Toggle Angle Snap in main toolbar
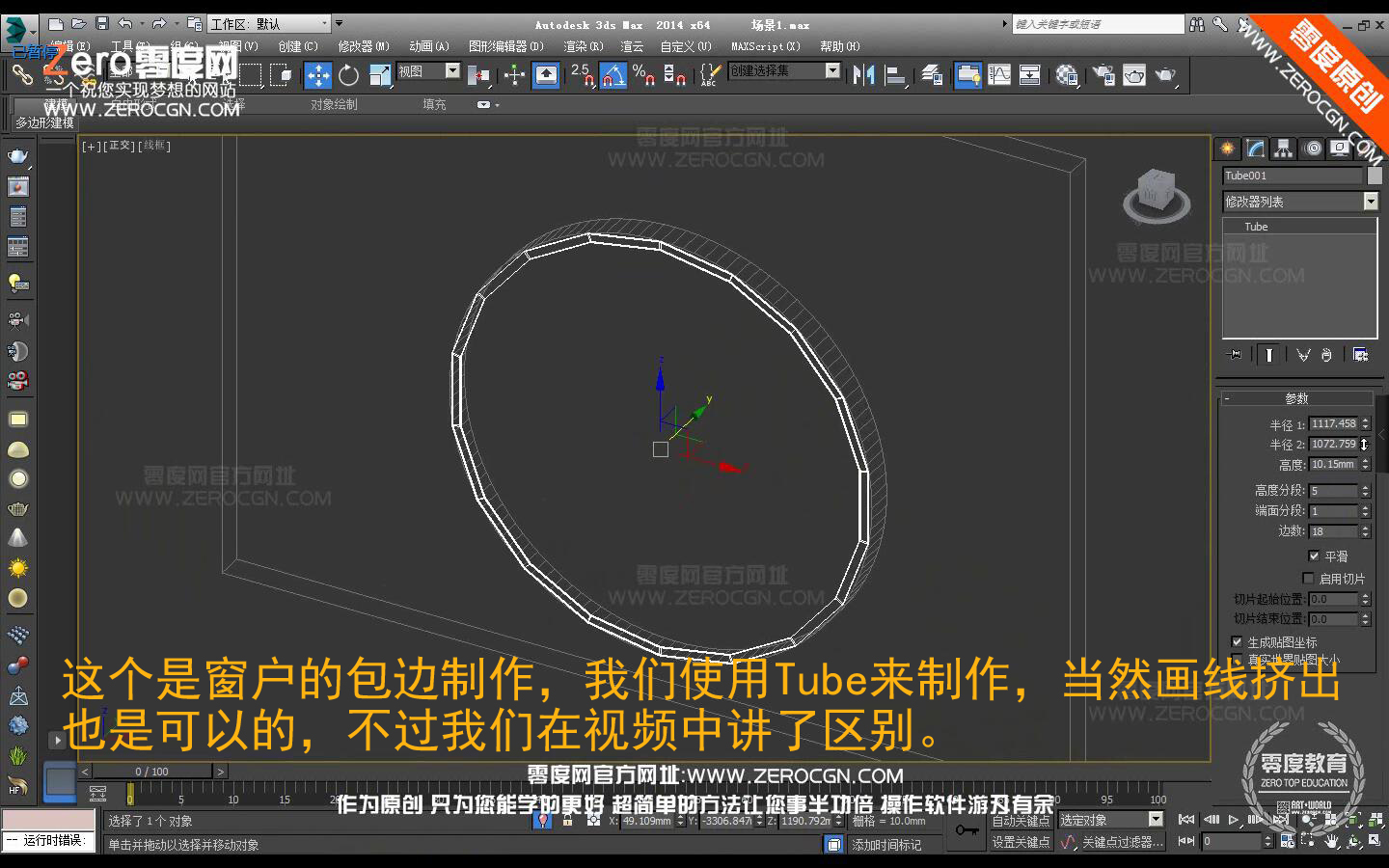This screenshot has height=868, width=1389. [613, 74]
